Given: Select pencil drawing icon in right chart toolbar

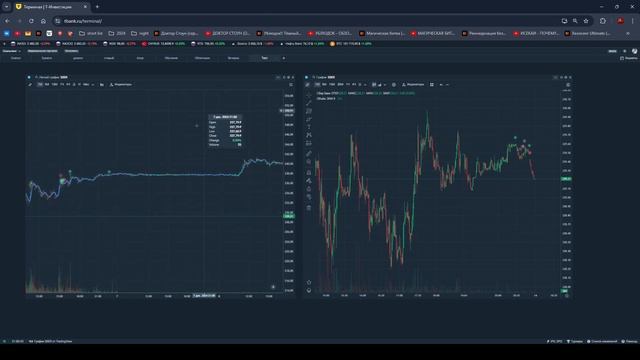Looking at the screenshot, I should coord(308,84).
